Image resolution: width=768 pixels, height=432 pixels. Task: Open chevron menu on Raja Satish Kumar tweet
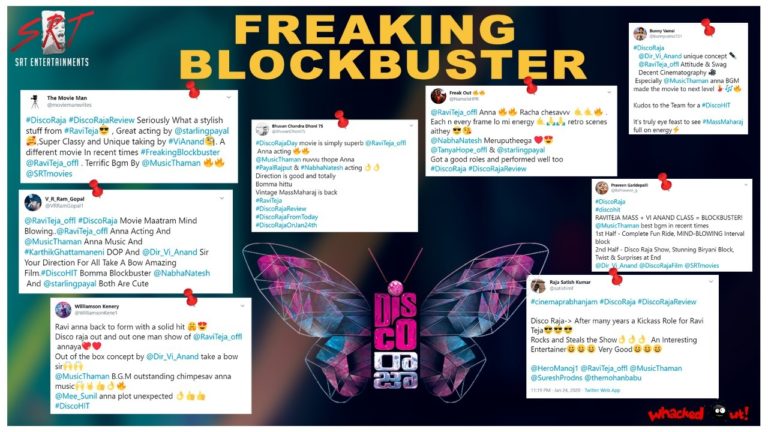point(711,281)
